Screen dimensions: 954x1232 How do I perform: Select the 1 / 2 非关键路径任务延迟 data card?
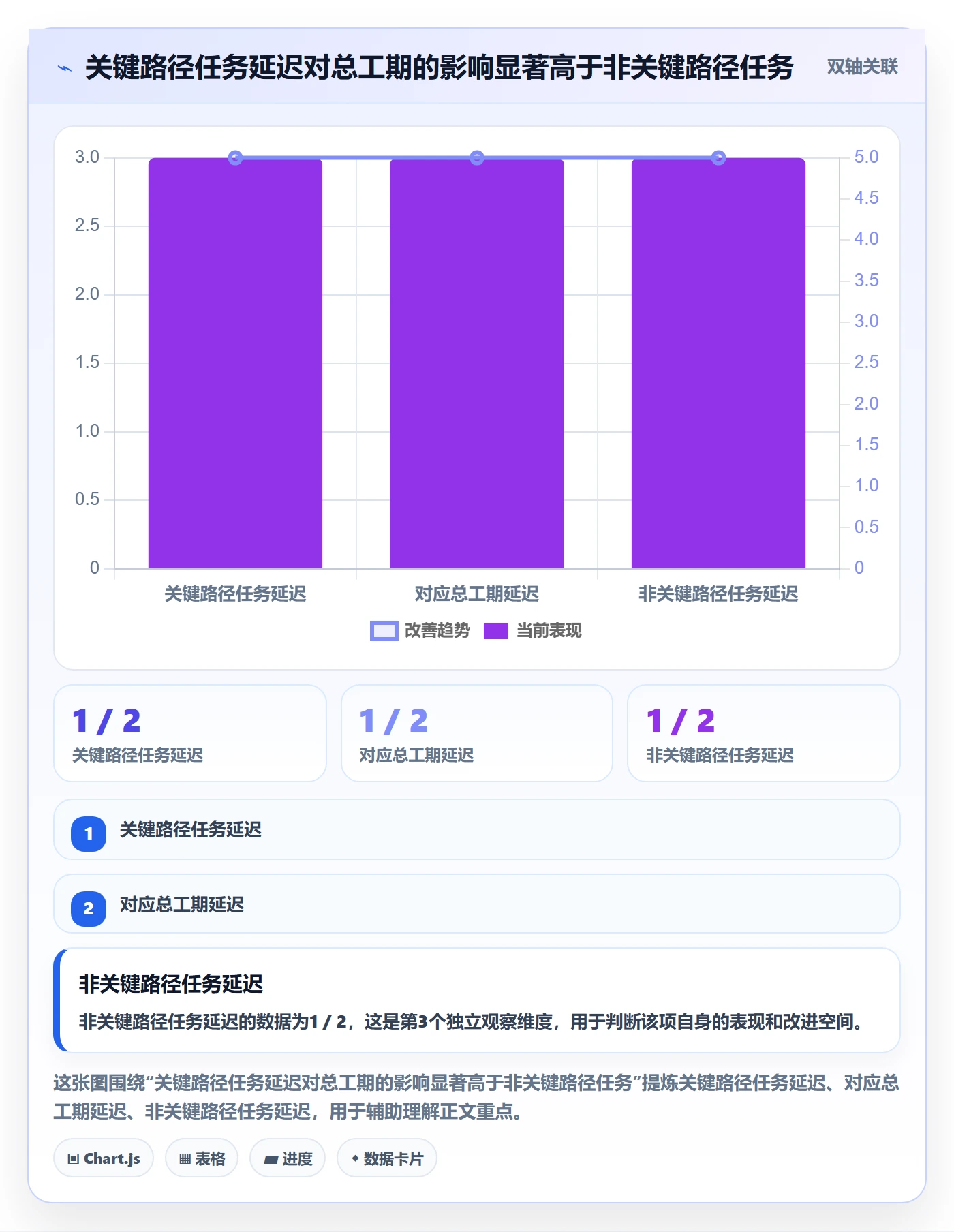coord(764,733)
